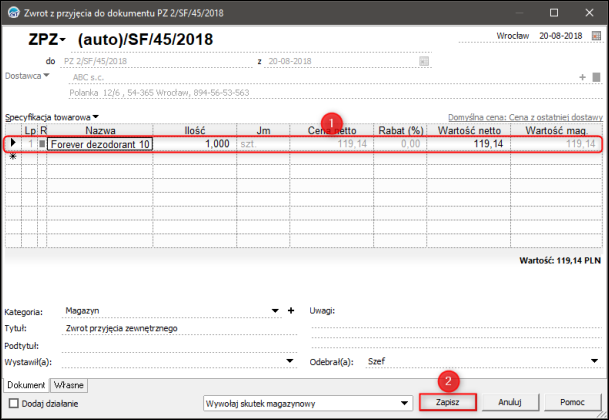
Task: Click the plus icon in the Dostawca row
Action: click(x=582, y=77)
